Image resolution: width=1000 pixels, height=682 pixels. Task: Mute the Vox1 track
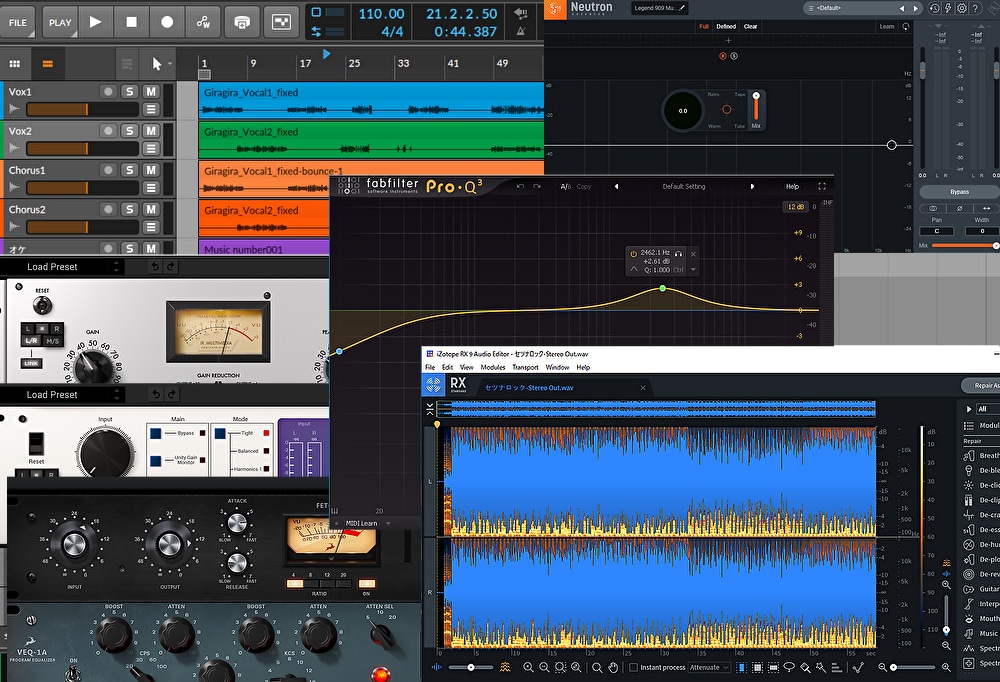point(151,92)
